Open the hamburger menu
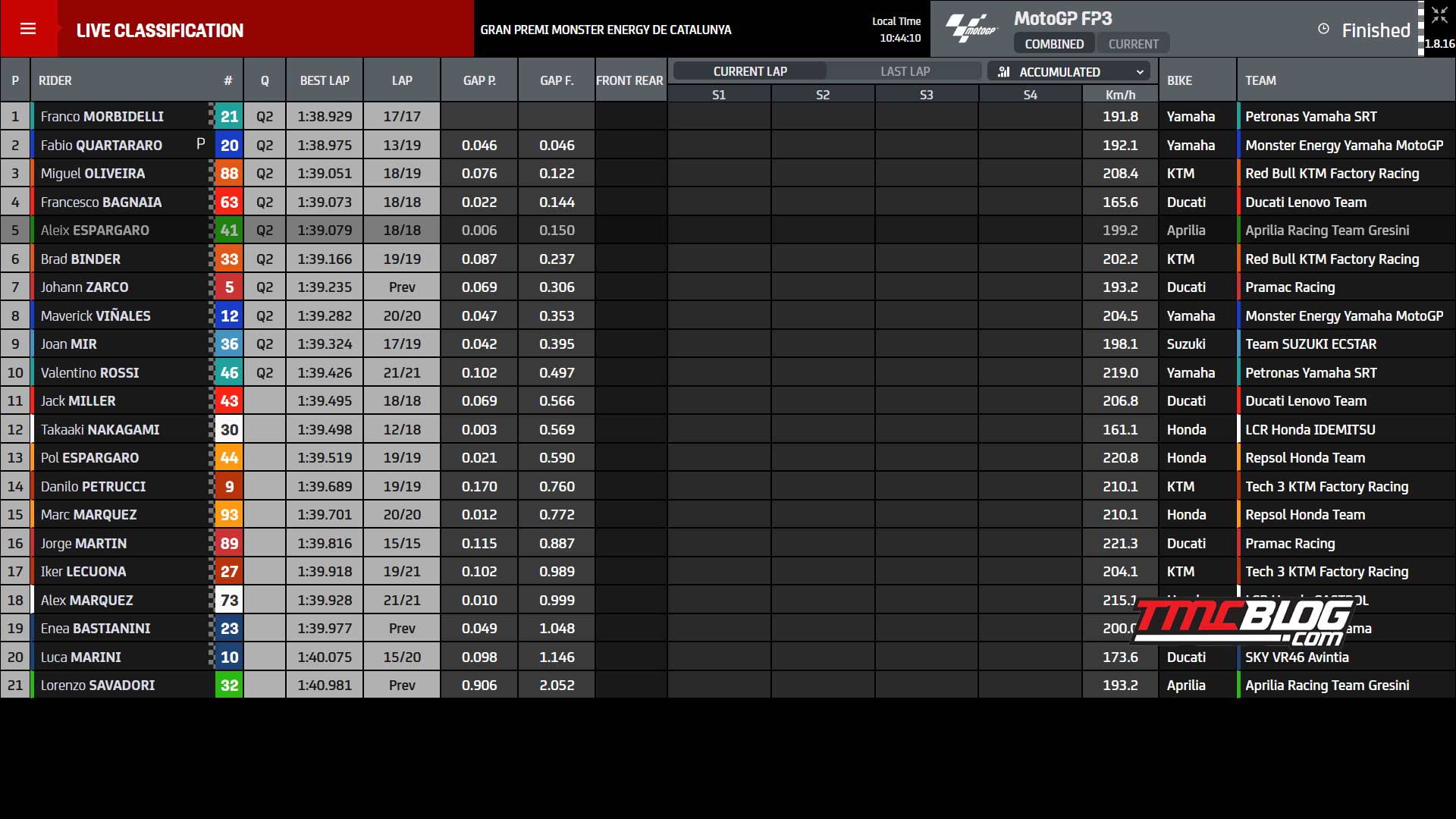The height and width of the screenshot is (819, 1456). pyautogui.click(x=28, y=29)
